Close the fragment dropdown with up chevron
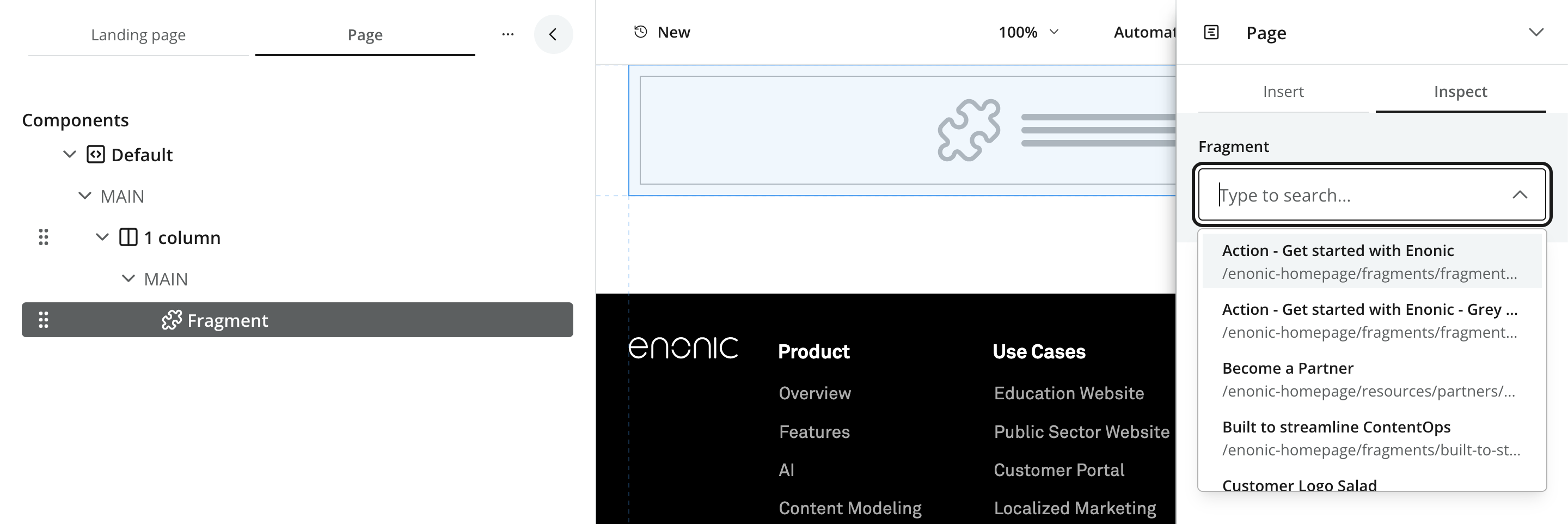Viewport: 1568px width, 524px height. [1520, 195]
